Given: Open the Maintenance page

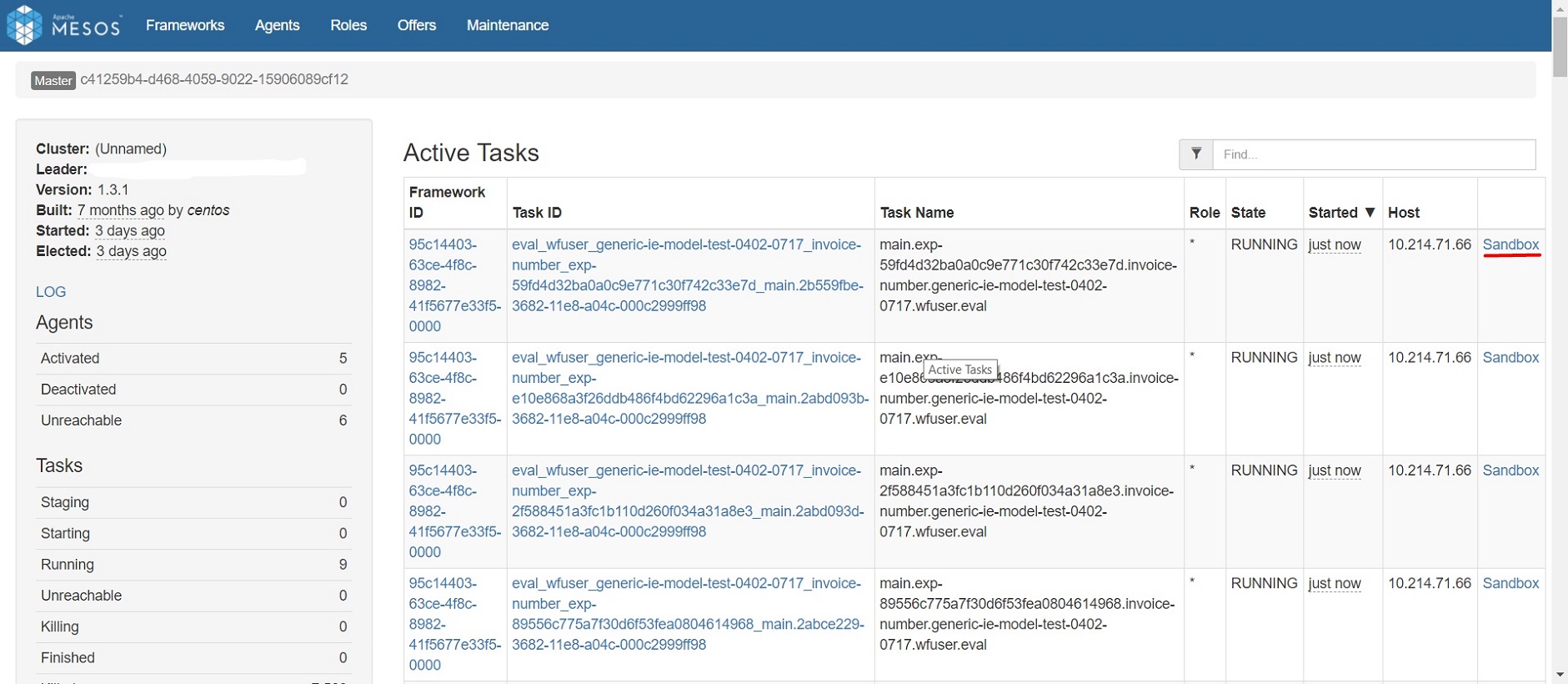Looking at the screenshot, I should pyautogui.click(x=508, y=25).
